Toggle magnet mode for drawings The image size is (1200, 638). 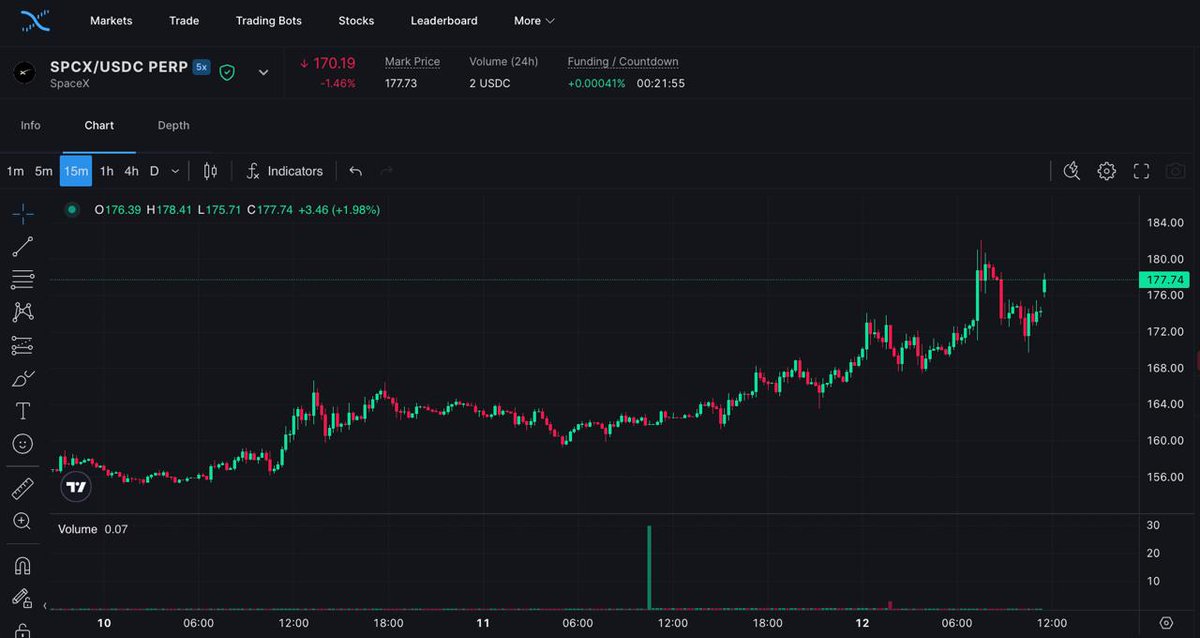click(22, 565)
